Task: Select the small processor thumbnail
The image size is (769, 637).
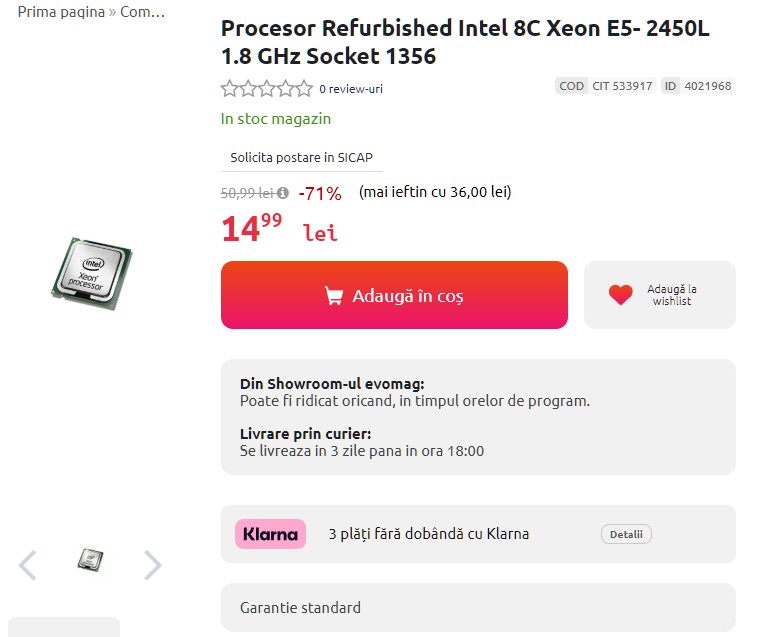Action: [x=91, y=560]
